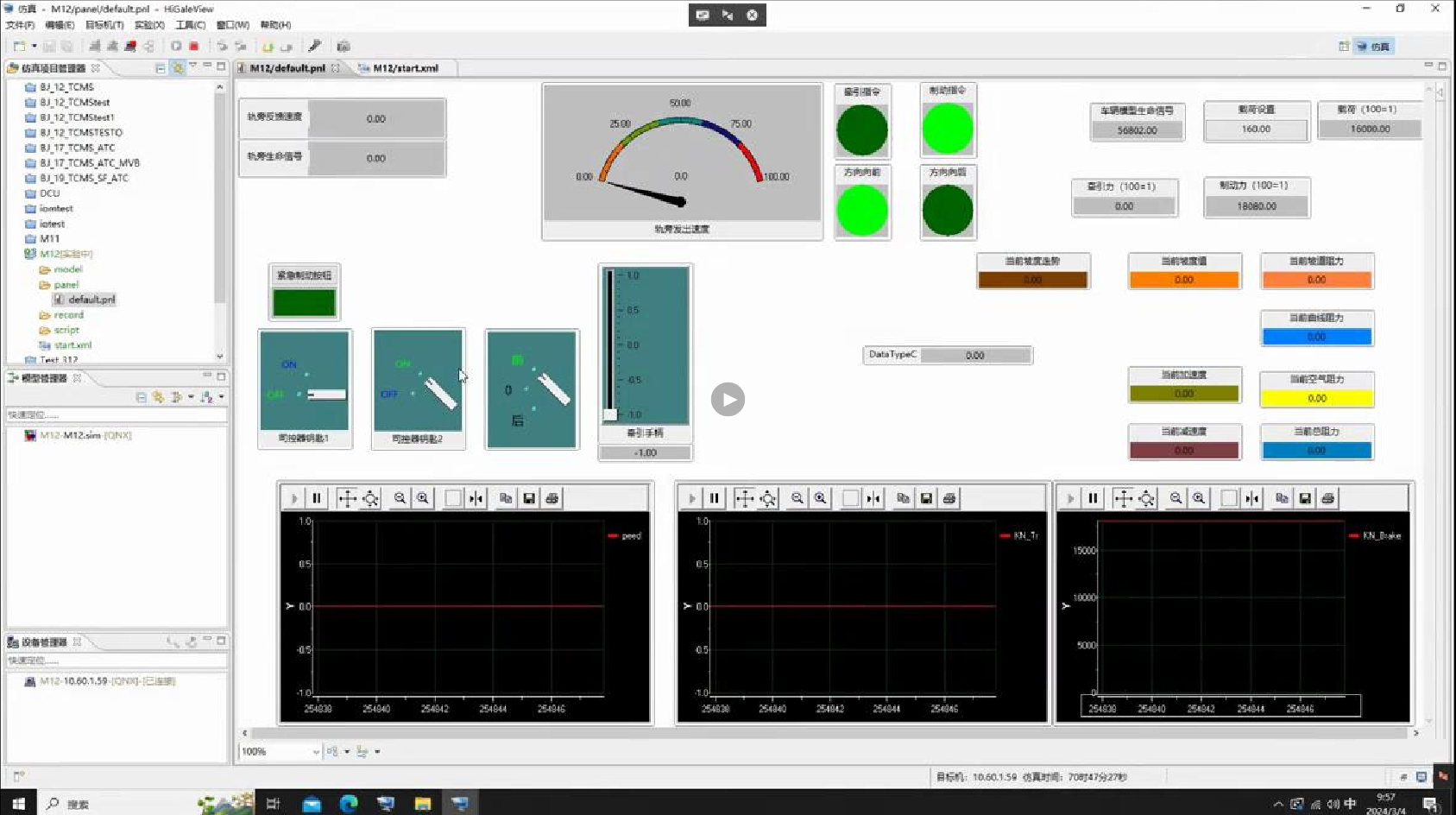Pause the KN_Brake chart
Screen dimensions: 1456x815
pyautogui.click(x=1094, y=498)
